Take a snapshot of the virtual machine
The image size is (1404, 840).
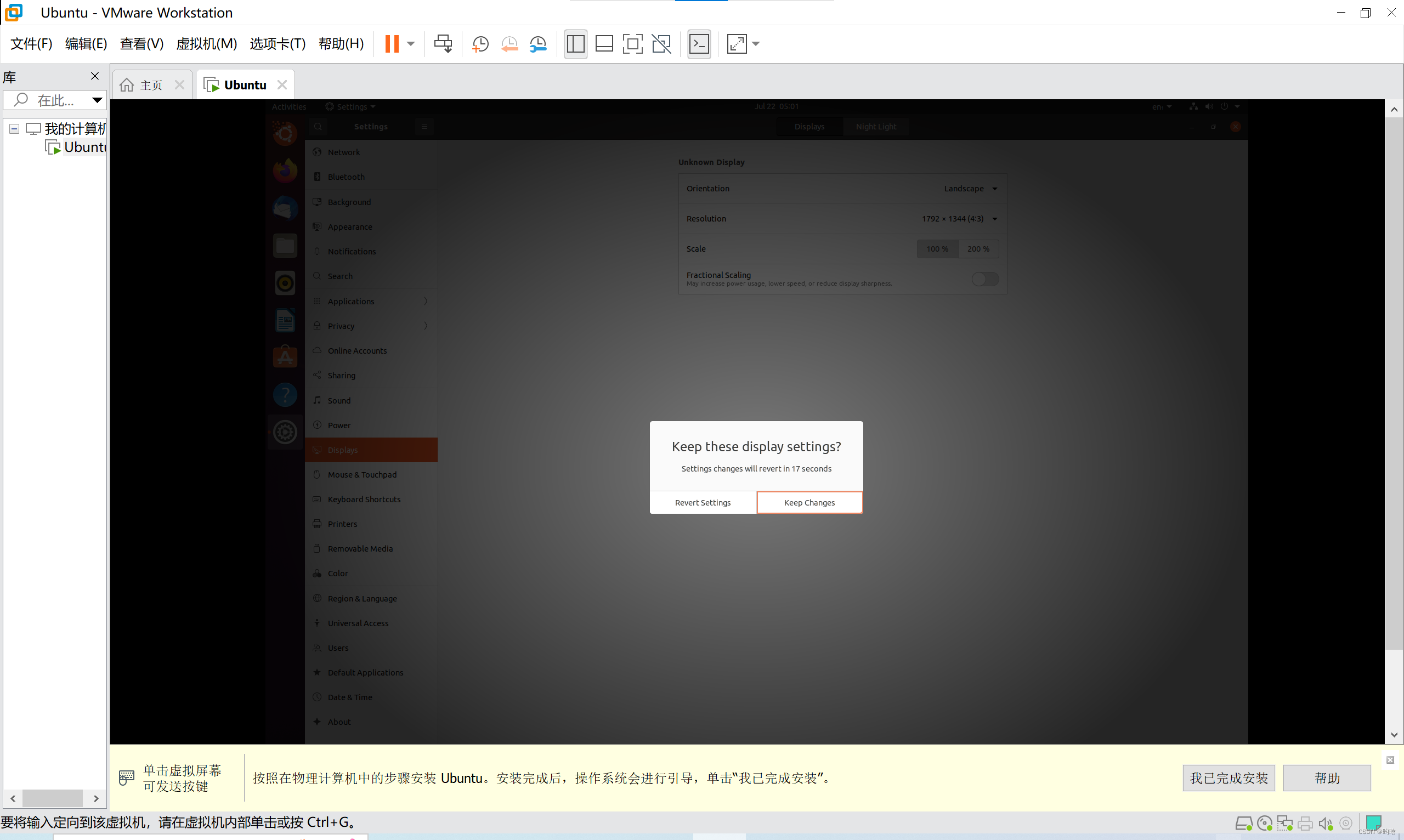click(x=480, y=43)
